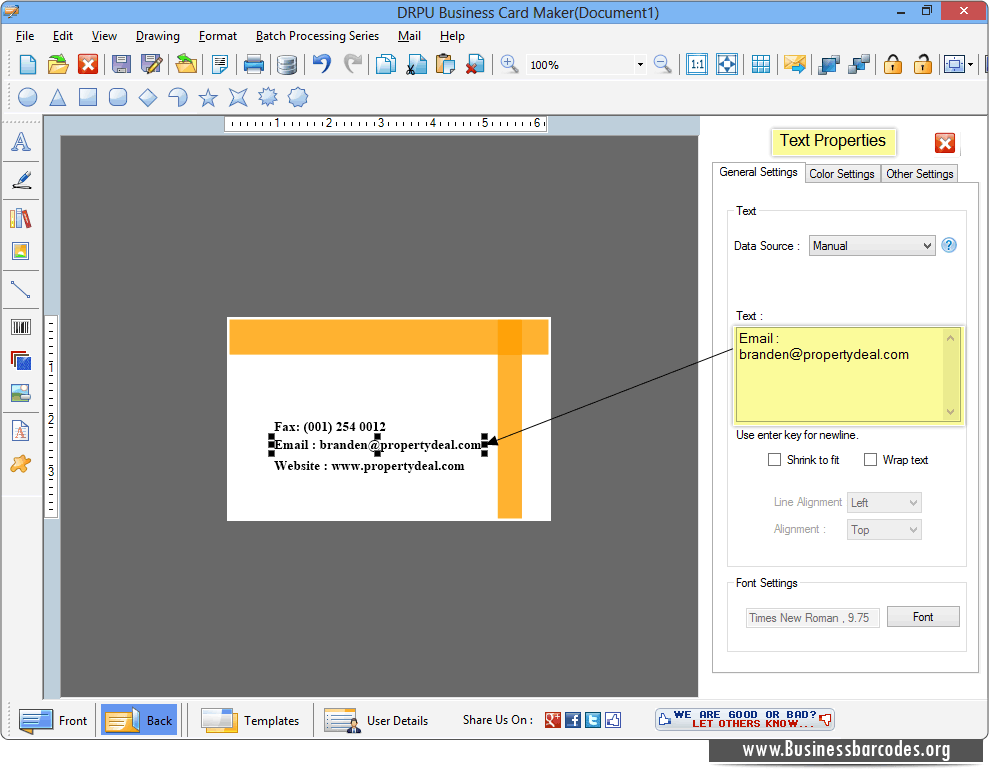The width and height of the screenshot is (989, 770).
Task: Share on Facebook icon
Action: 573,720
